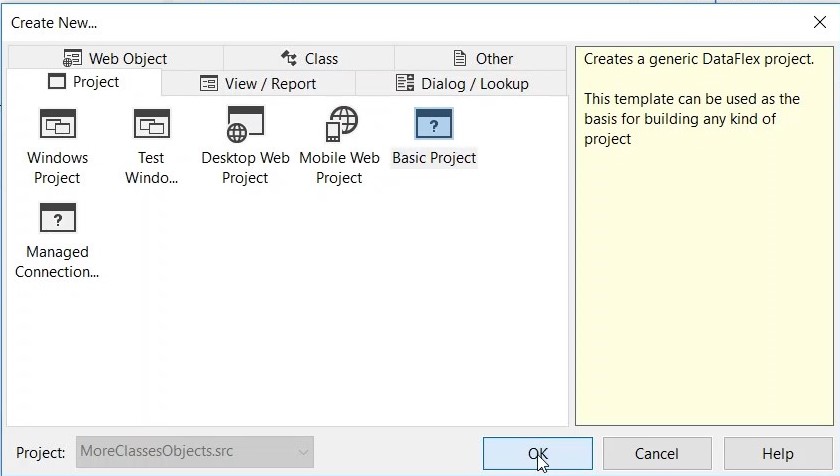Switch to the Dialog / Lookup tab
The height and width of the screenshot is (476, 840).
pos(462,83)
